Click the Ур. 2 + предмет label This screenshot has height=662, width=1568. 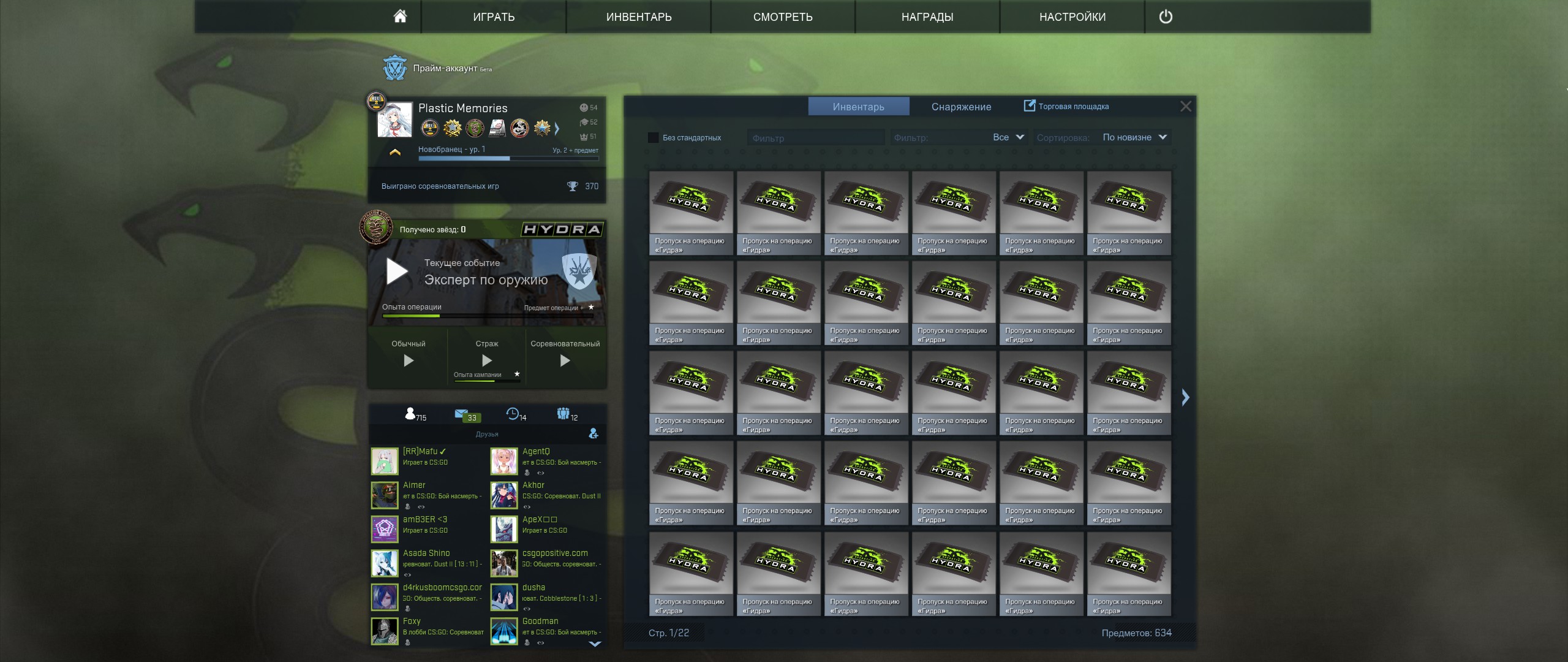tap(575, 150)
